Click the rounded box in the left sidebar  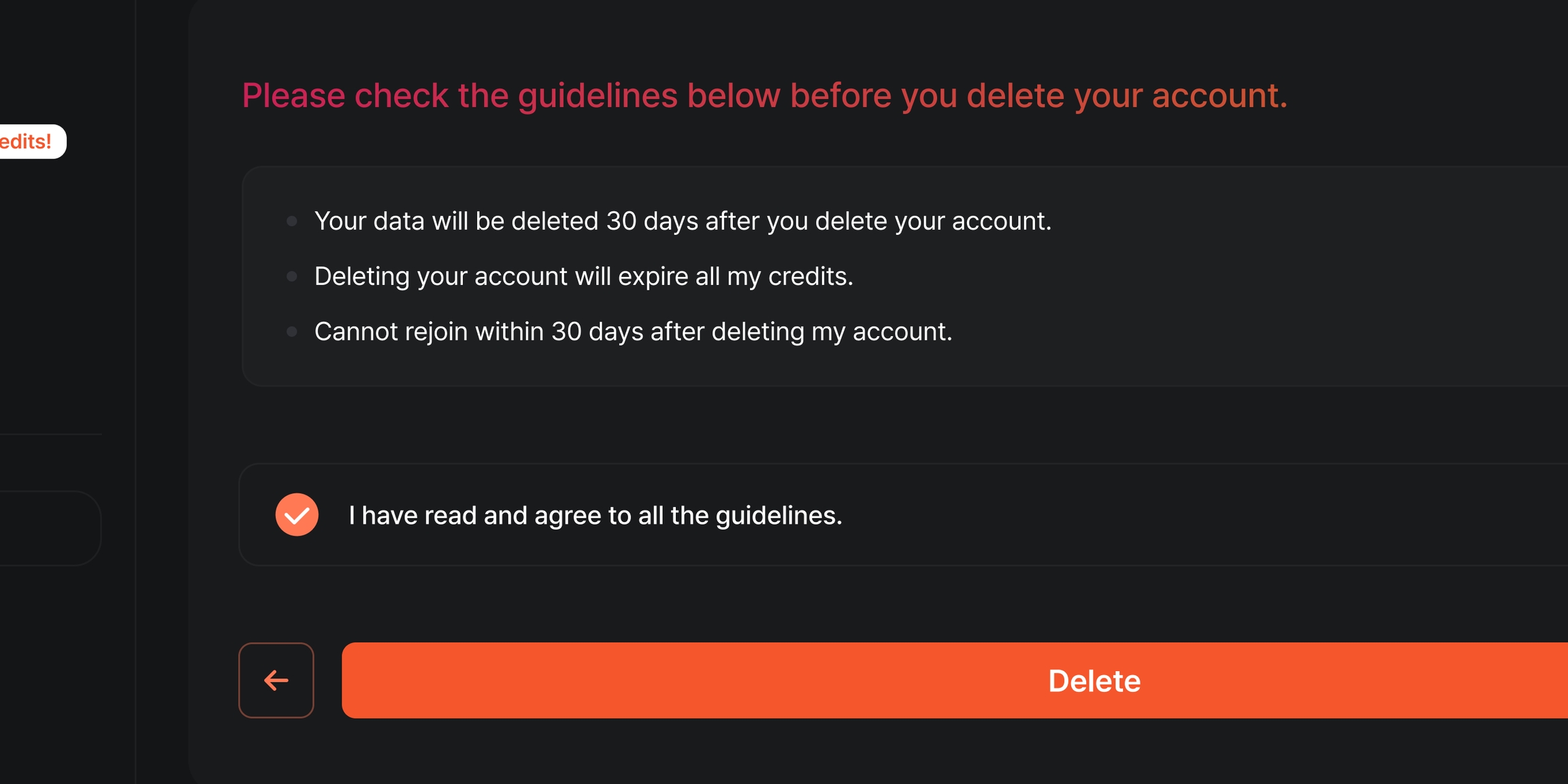tap(48, 528)
